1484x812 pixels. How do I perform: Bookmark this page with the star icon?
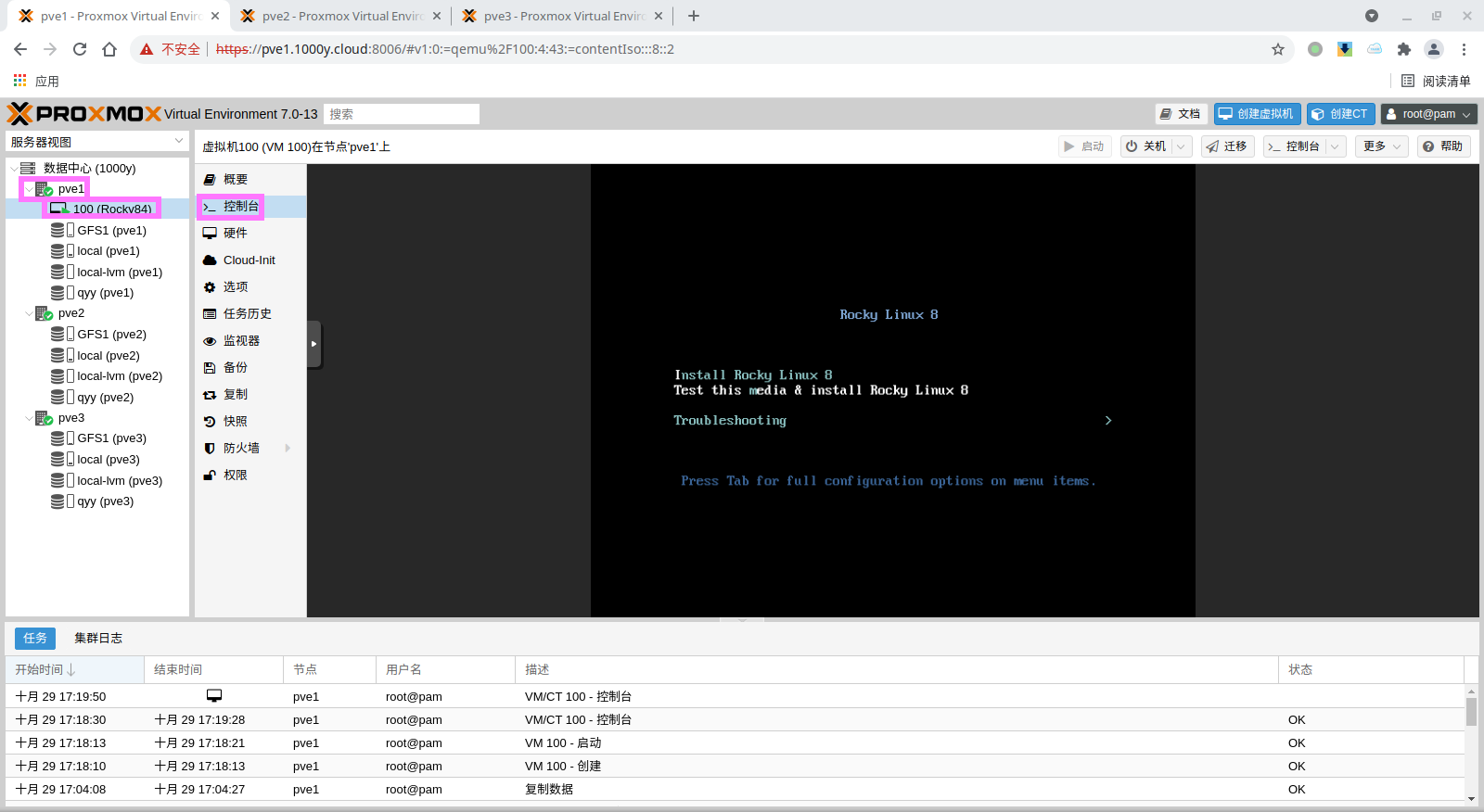click(1278, 49)
